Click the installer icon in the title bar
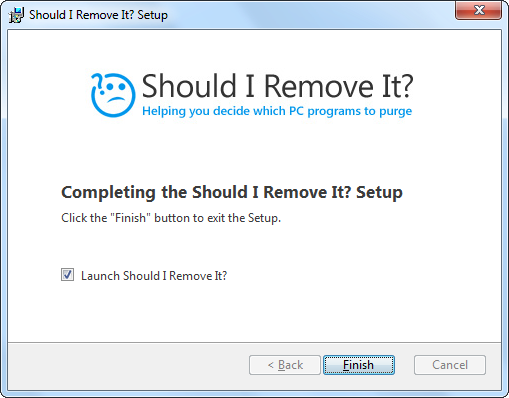 (x=16, y=15)
